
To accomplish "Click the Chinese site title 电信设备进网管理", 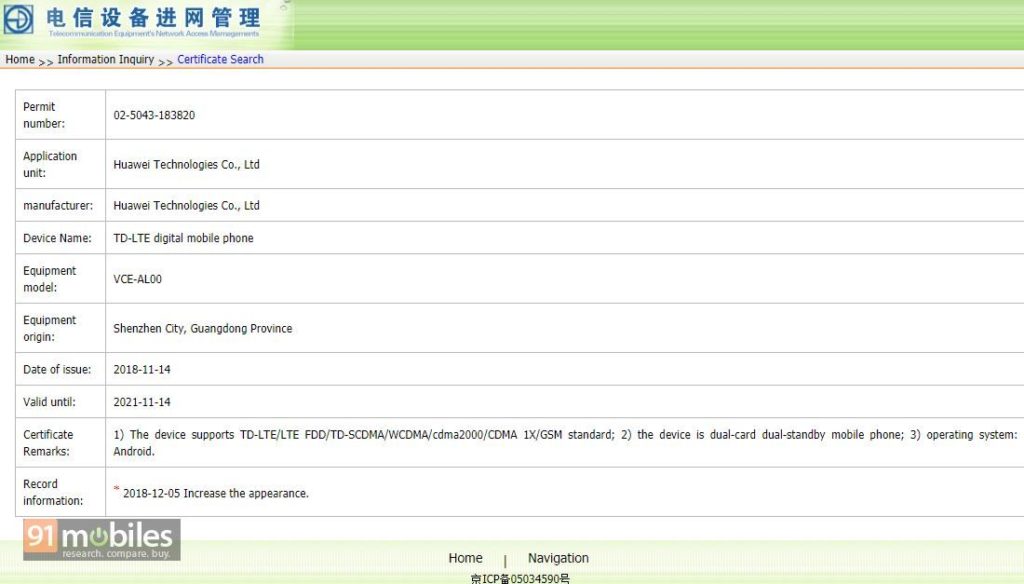I will pyautogui.click(x=153, y=18).
